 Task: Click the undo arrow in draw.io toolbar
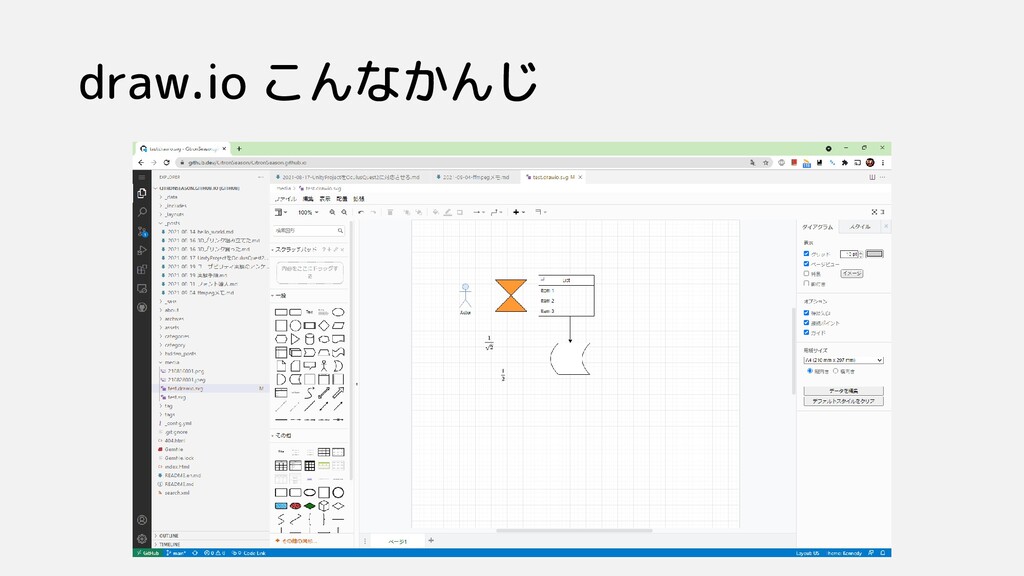(360, 212)
